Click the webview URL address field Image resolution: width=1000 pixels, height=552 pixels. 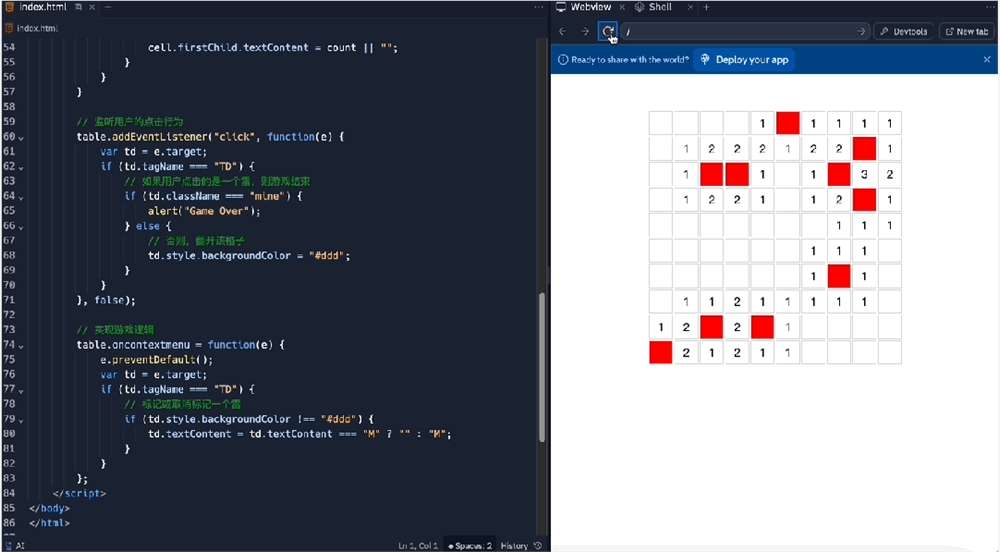(x=740, y=31)
